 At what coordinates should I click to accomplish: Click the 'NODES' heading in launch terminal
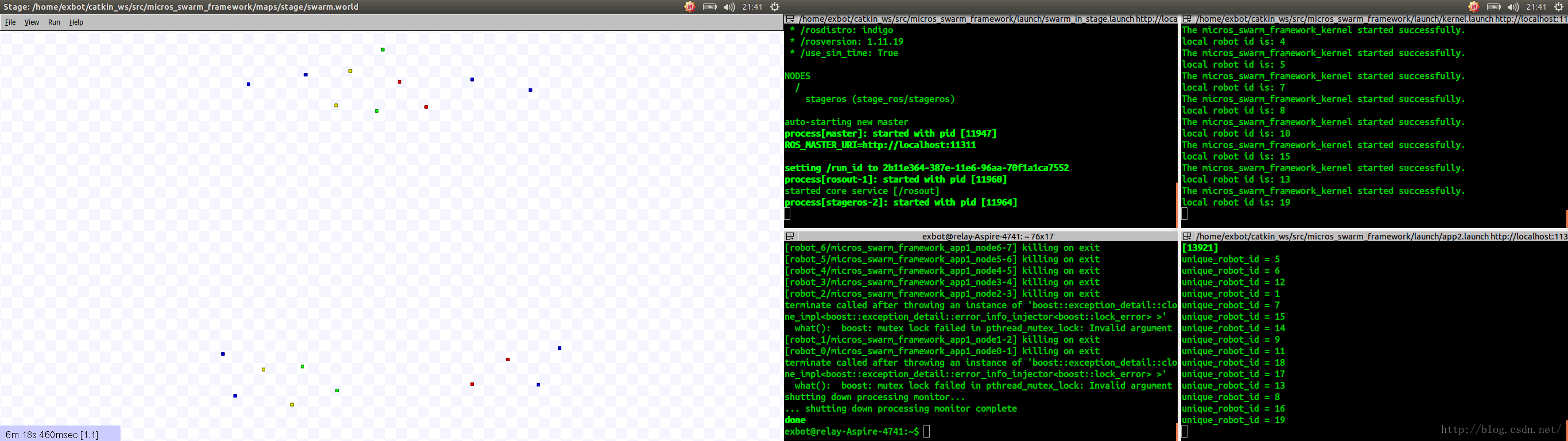point(797,76)
